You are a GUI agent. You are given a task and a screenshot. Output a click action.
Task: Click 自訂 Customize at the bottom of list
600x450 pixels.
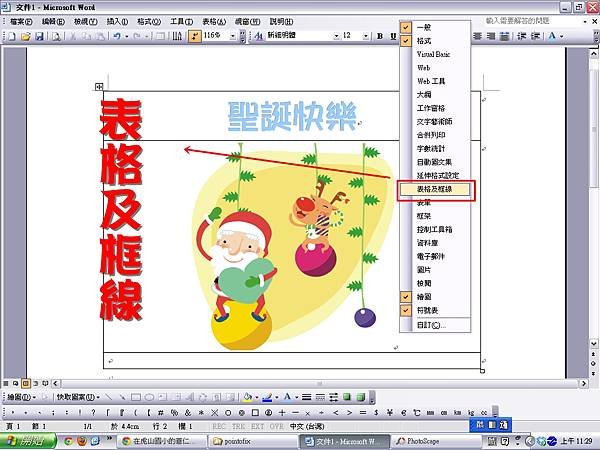click(435, 325)
